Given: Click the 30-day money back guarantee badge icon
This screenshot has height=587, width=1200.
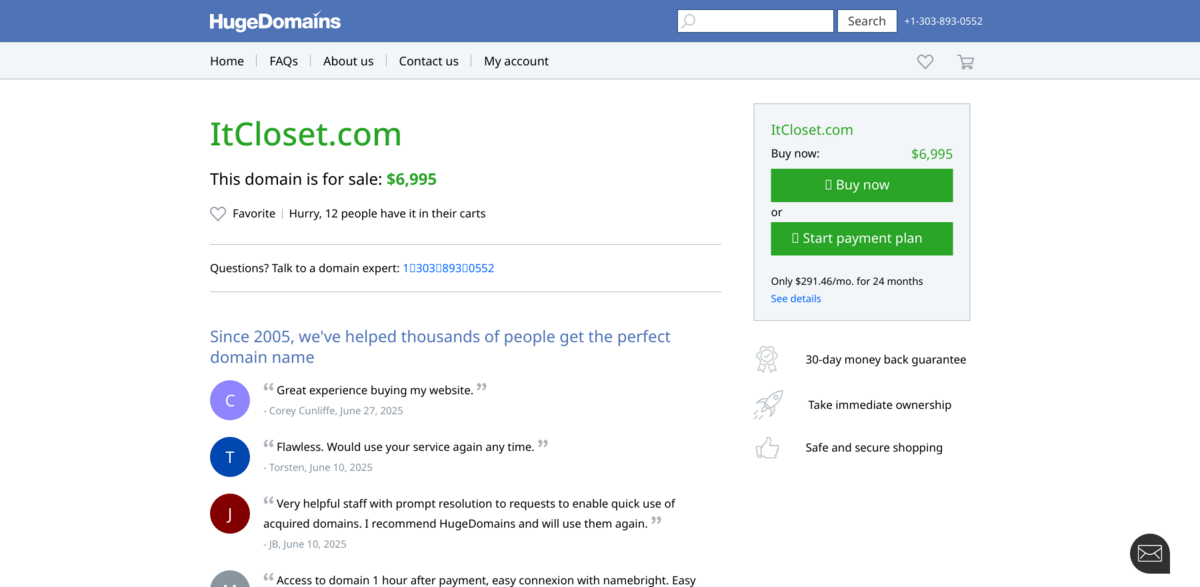Looking at the screenshot, I should coord(767,359).
